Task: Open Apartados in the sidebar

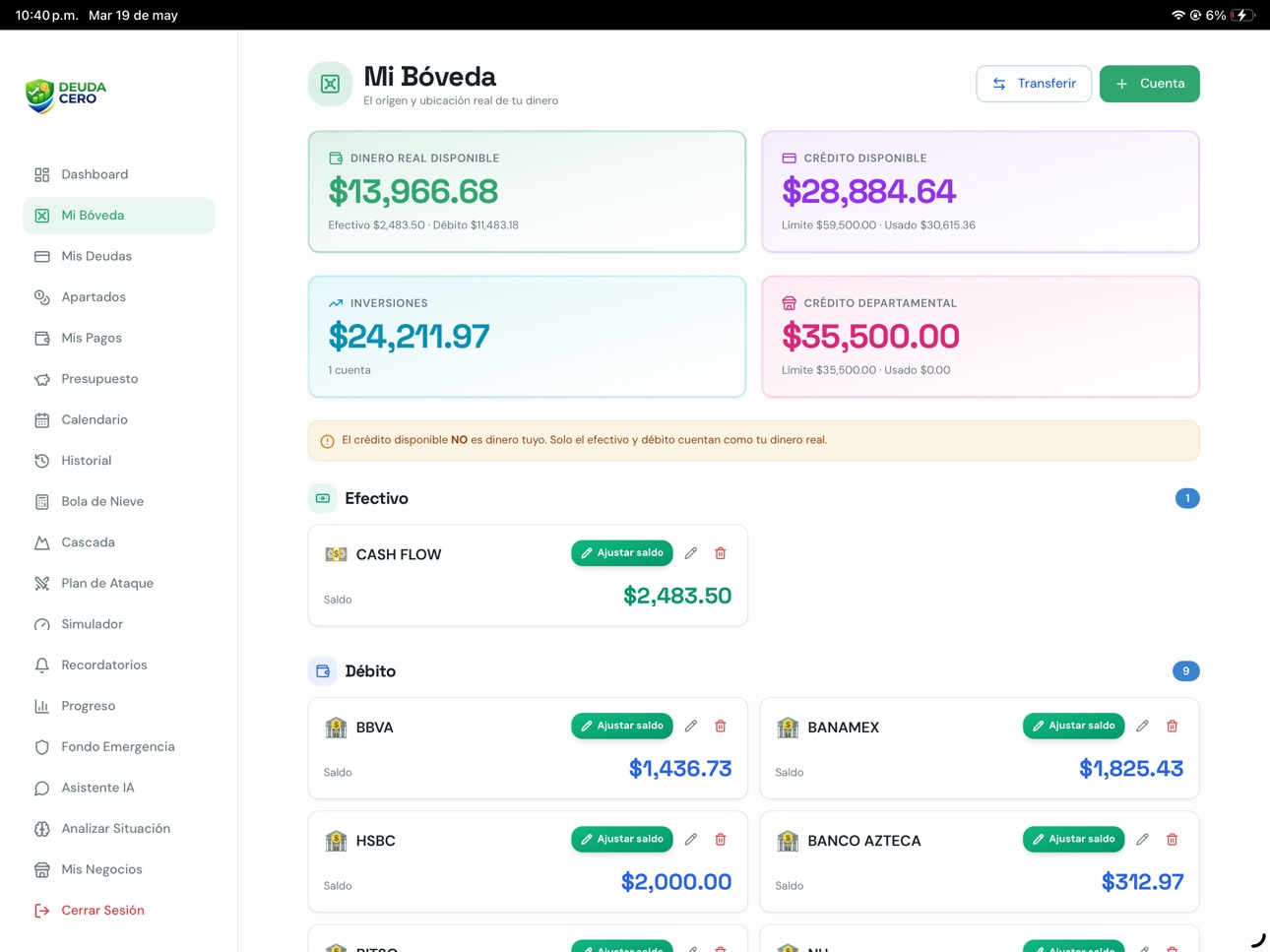Action: pos(118,297)
